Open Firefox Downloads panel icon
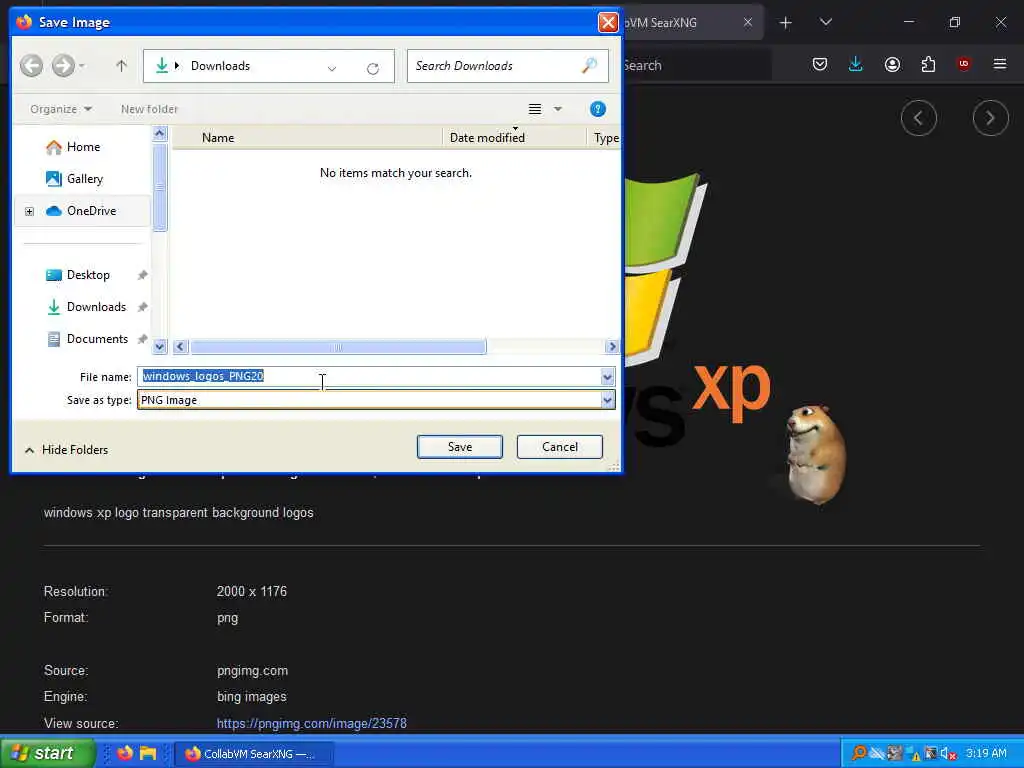The height and width of the screenshot is (768, 1024). (856, 64)
